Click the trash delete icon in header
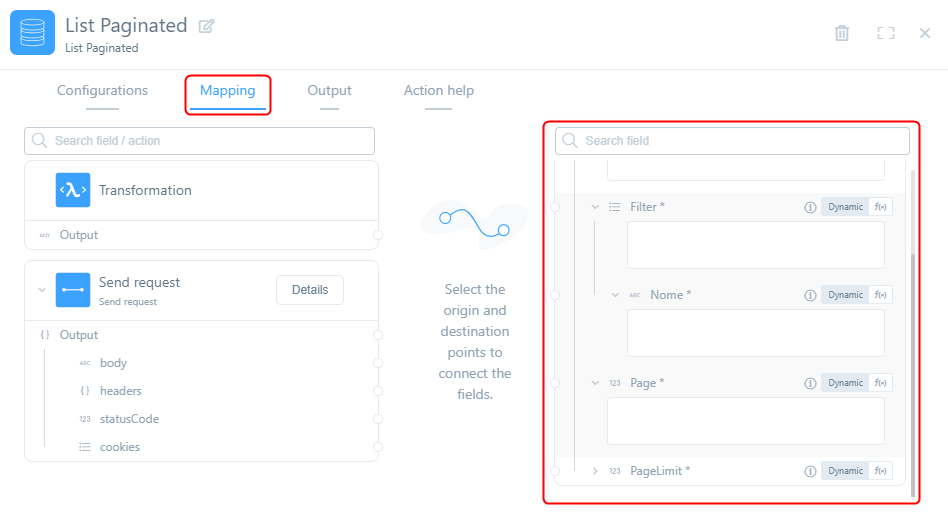 pos(842,33)
